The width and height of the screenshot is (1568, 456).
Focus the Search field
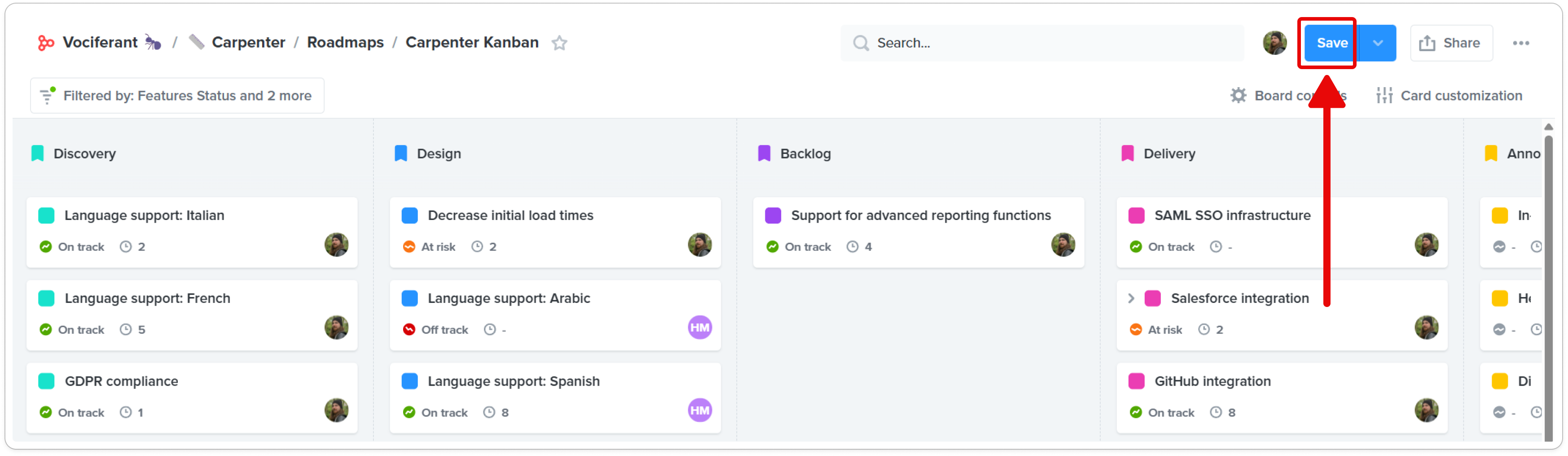[1041, 43]
